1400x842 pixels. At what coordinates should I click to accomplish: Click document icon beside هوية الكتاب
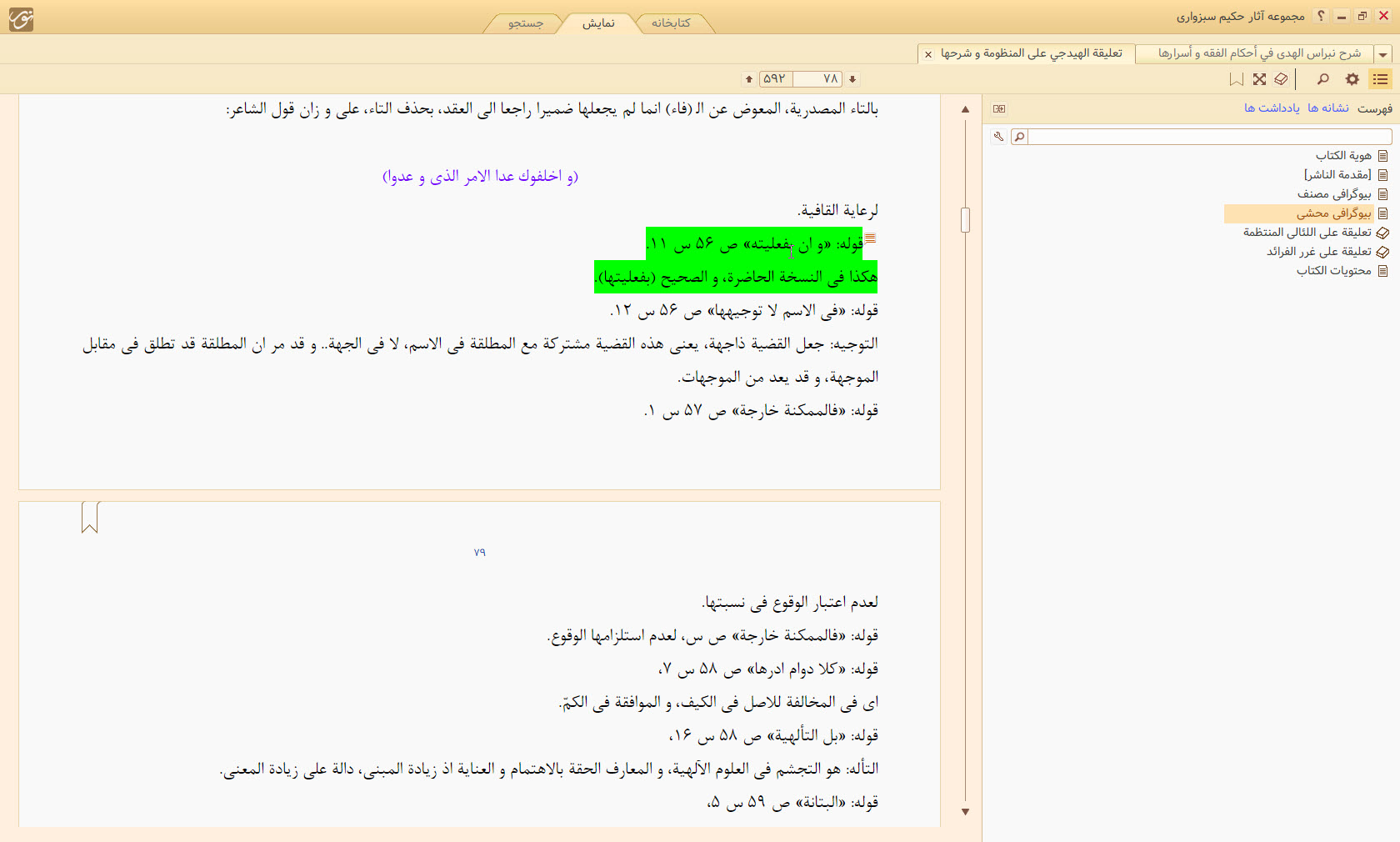click(x=1383, y=156)
